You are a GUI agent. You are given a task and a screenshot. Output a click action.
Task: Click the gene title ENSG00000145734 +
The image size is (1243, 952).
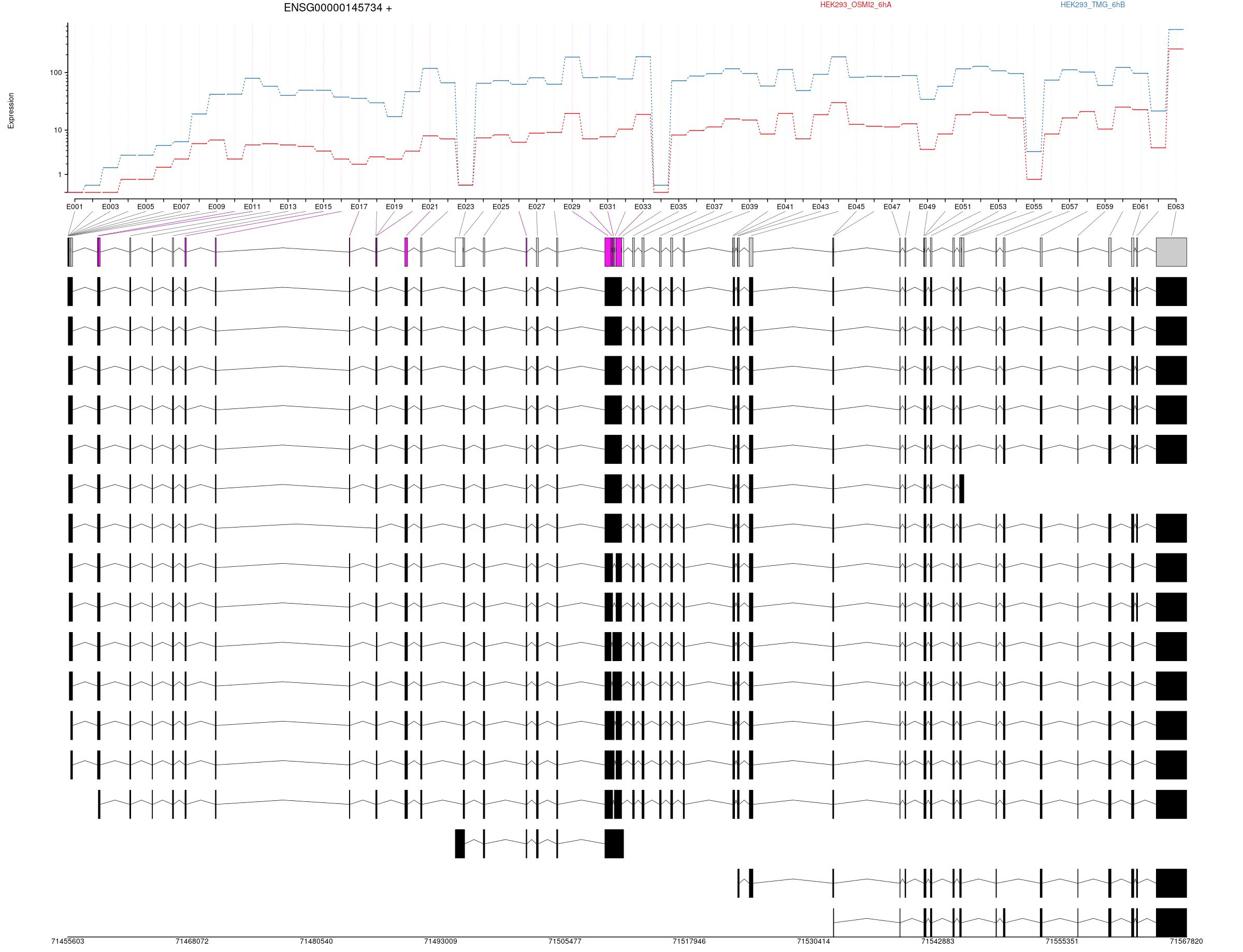[x=338, y=8]
